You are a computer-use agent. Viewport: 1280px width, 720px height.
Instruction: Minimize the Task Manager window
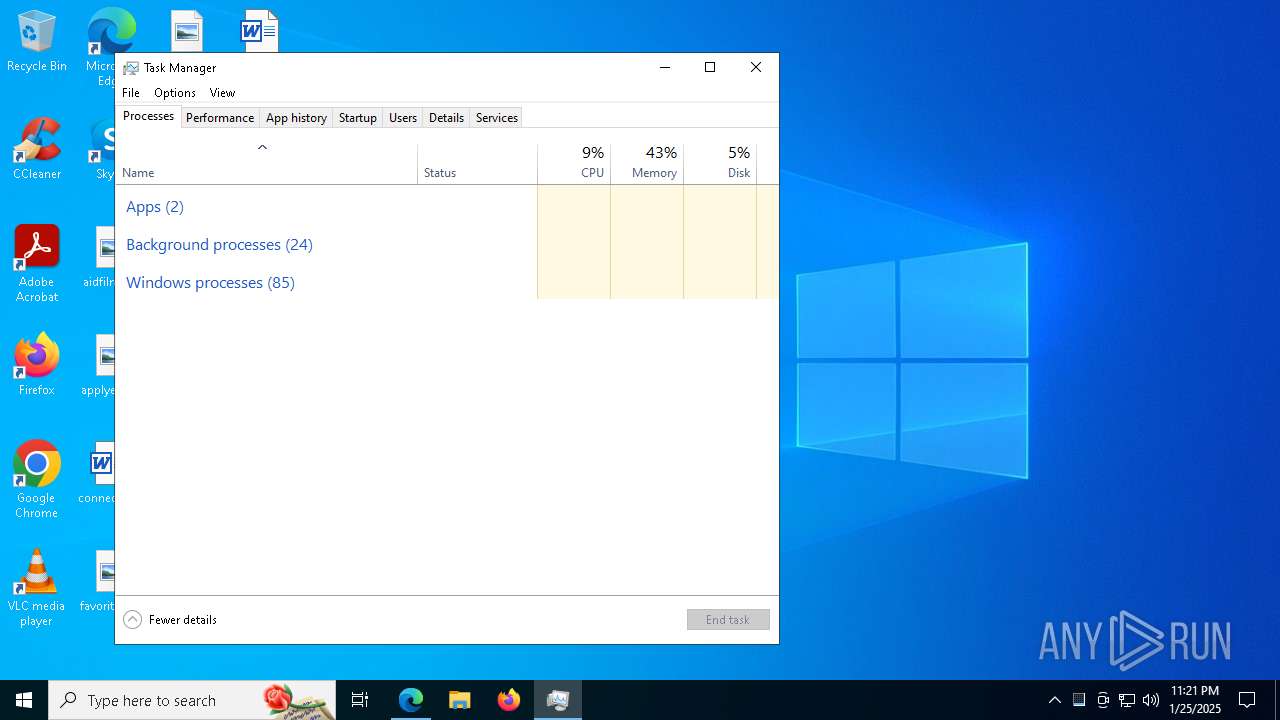664,67
